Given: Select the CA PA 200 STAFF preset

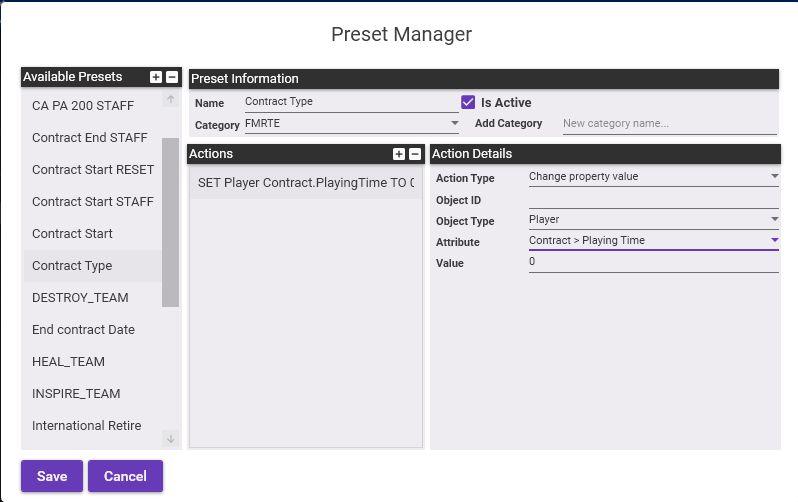Looking at the screenshot, I should 93,105.
